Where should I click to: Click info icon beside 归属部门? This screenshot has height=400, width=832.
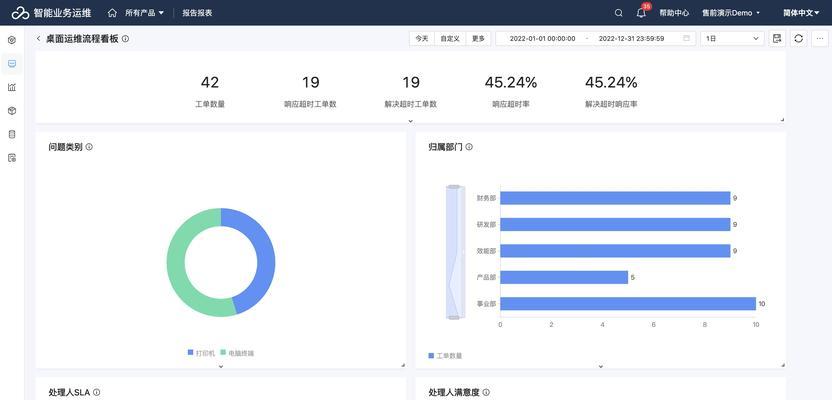pos(469,147)
